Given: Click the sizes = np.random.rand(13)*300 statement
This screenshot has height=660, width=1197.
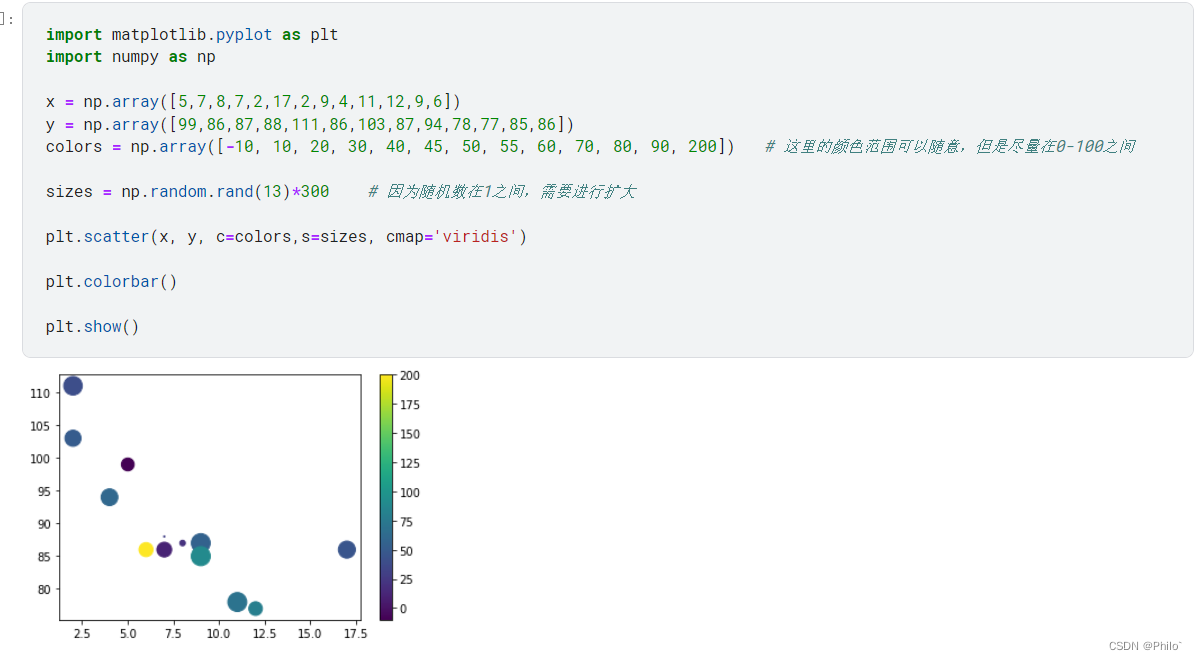Looking at the screenshot, I should click(x=188, y=192).
